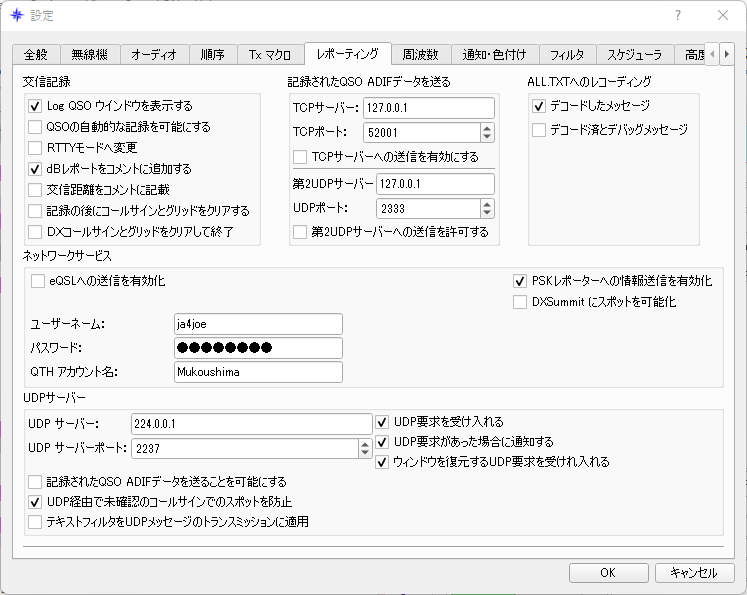Close the 設定 dialog window
Image resolution: width=747 pixels, height=595 pixels.
point(723,15)
